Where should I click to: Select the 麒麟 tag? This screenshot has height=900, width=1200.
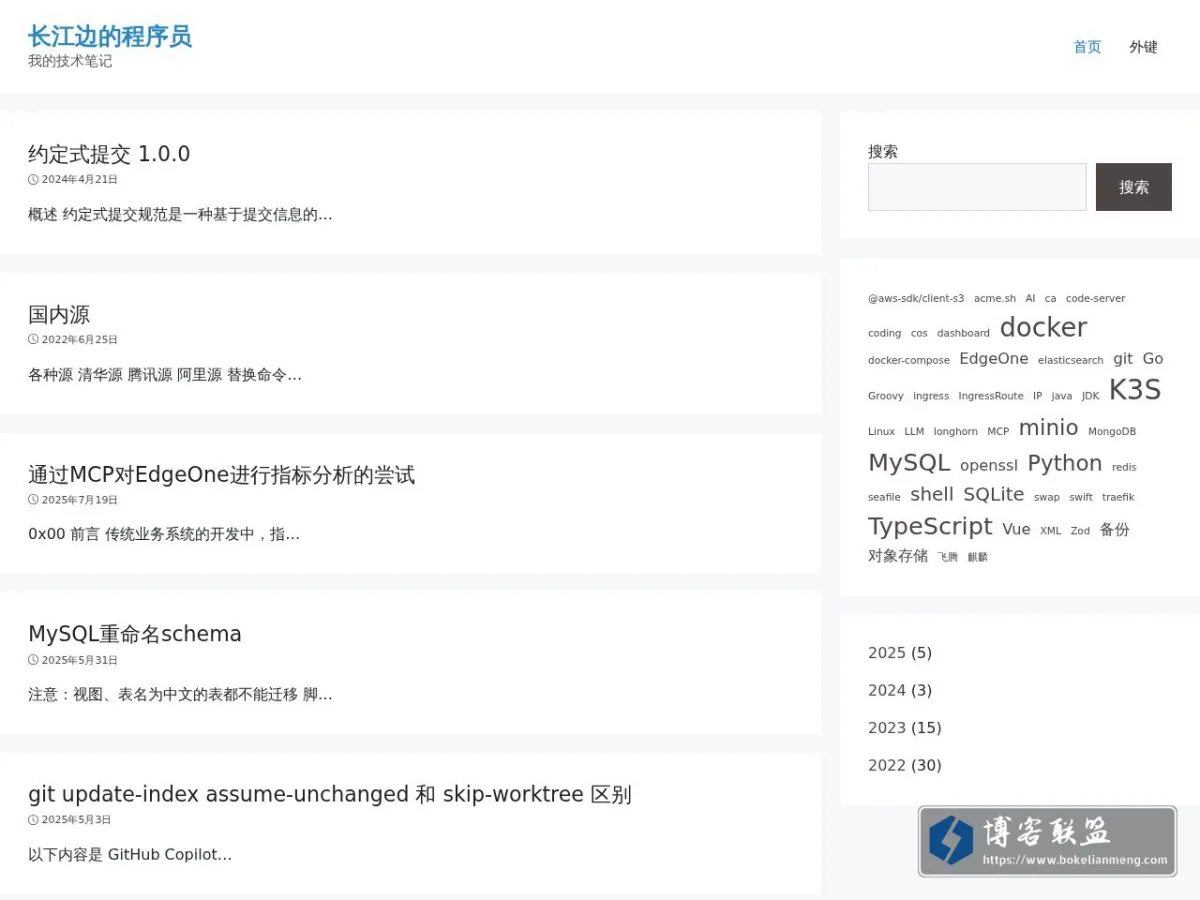[x=978, y=557]
